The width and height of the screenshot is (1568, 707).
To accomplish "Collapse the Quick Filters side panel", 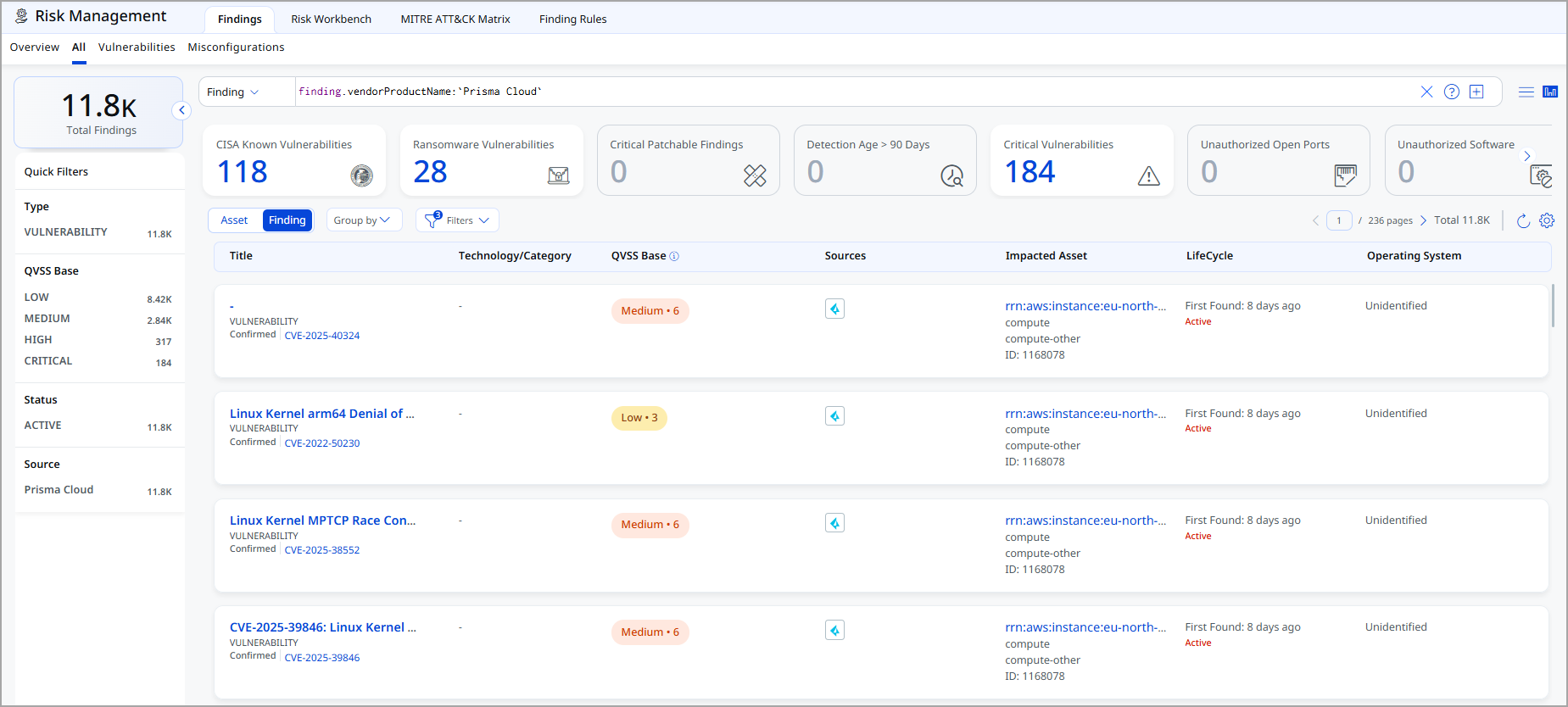I will 181,110.
